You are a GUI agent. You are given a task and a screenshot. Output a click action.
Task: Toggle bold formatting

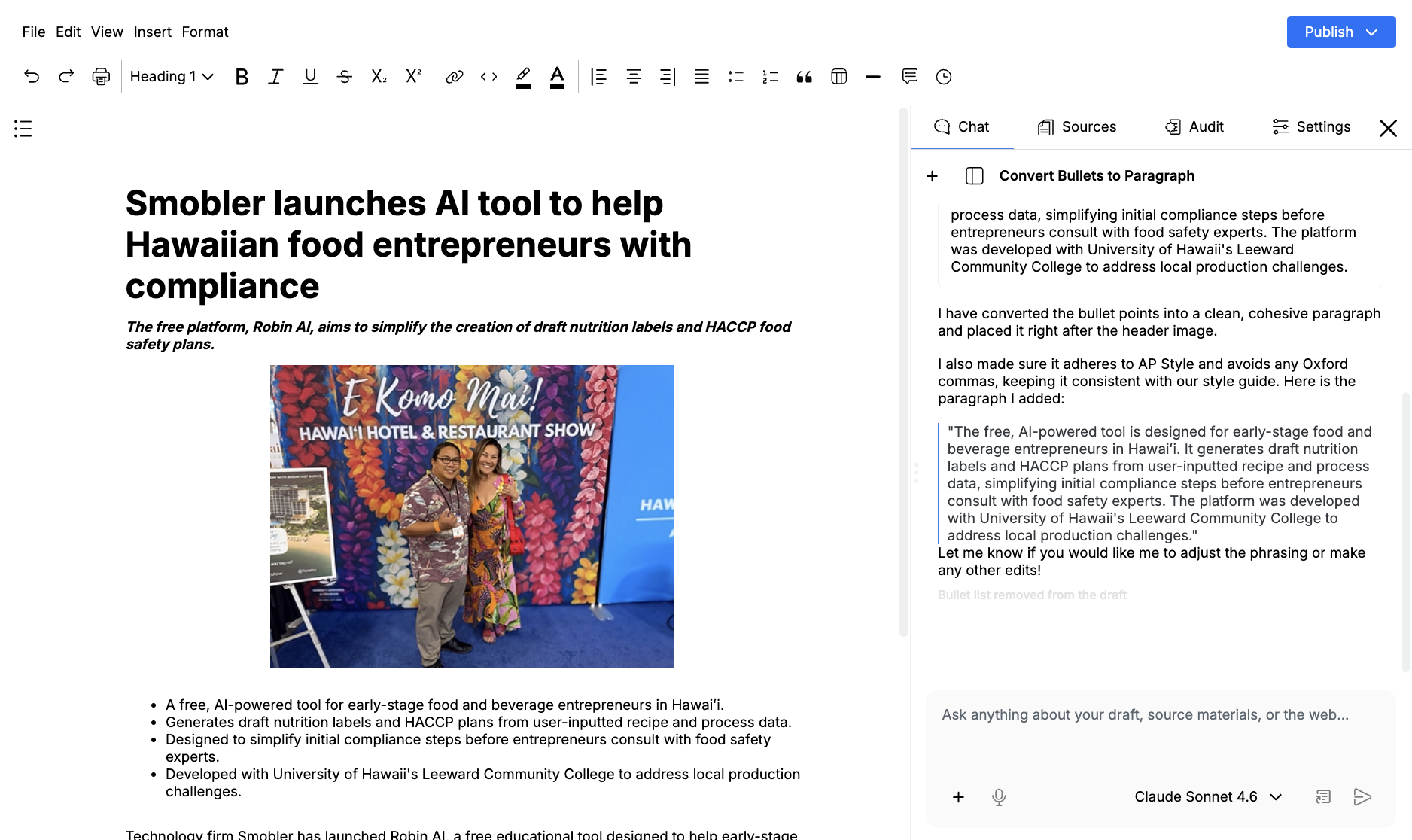[242, 77]
